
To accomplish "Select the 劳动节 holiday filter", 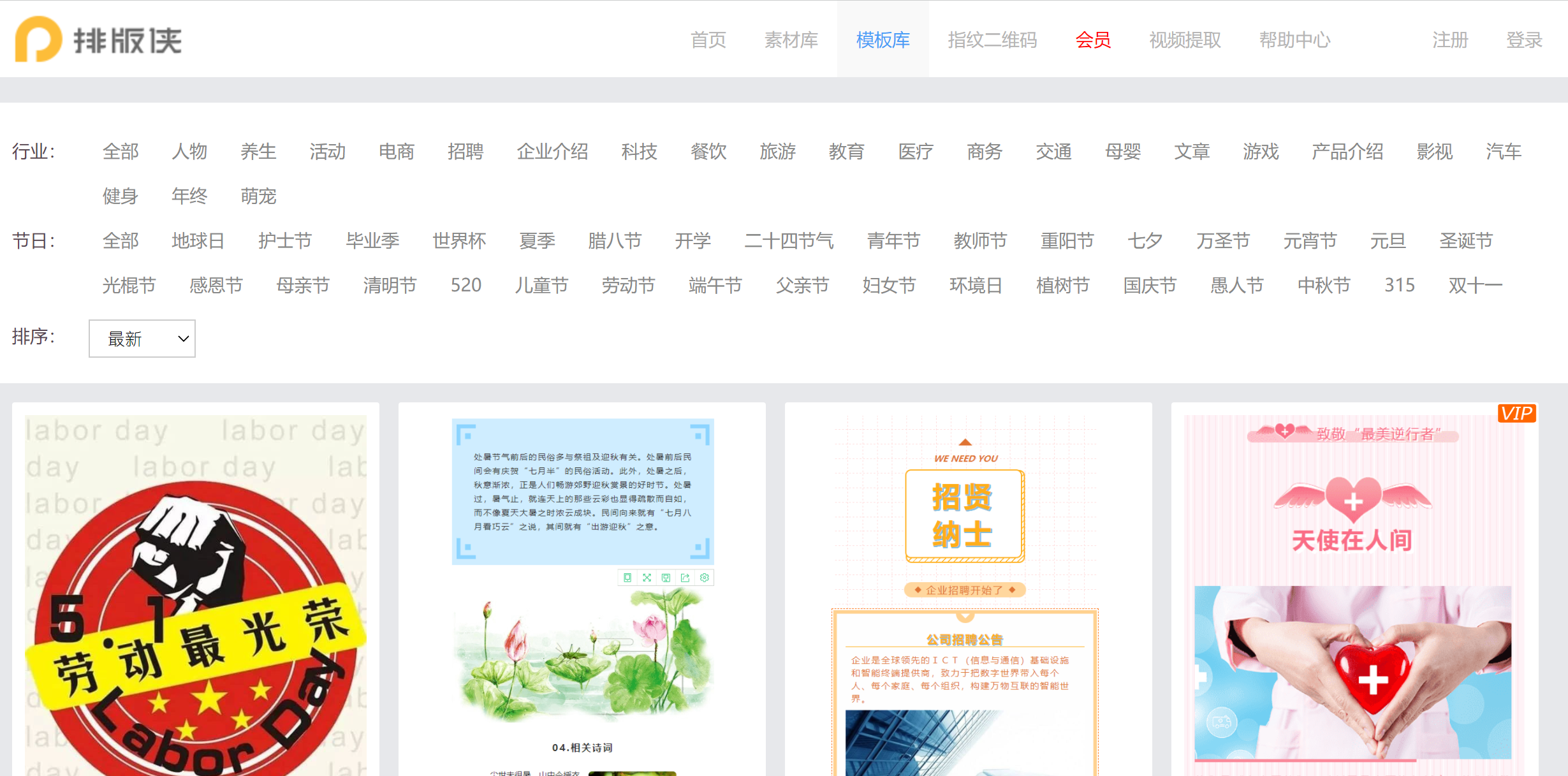I will [629, 285].
